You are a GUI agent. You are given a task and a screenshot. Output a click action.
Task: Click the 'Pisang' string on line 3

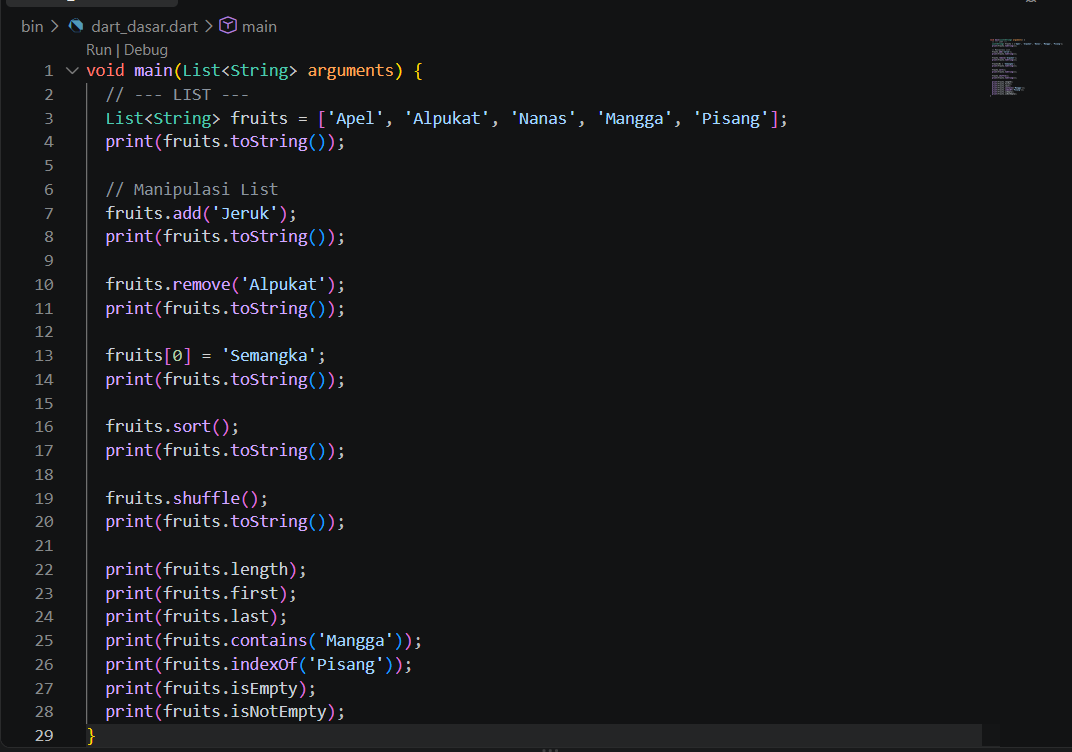click(730, 119)
